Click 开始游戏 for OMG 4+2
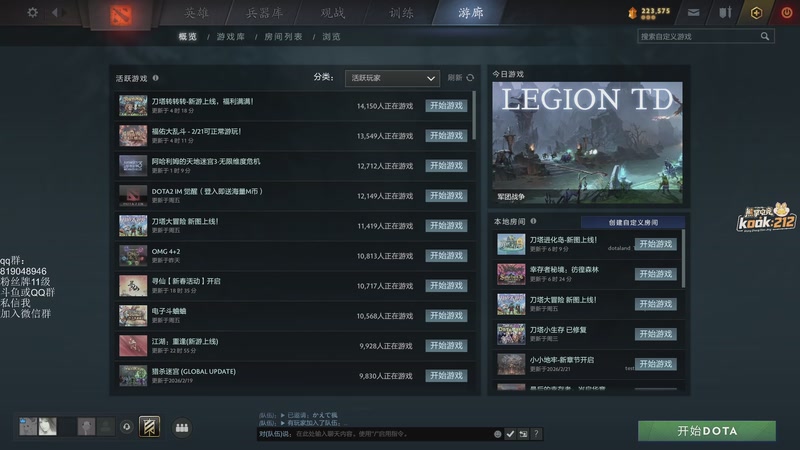The width and height of the screenshot is (800, 450). (446, 256)
